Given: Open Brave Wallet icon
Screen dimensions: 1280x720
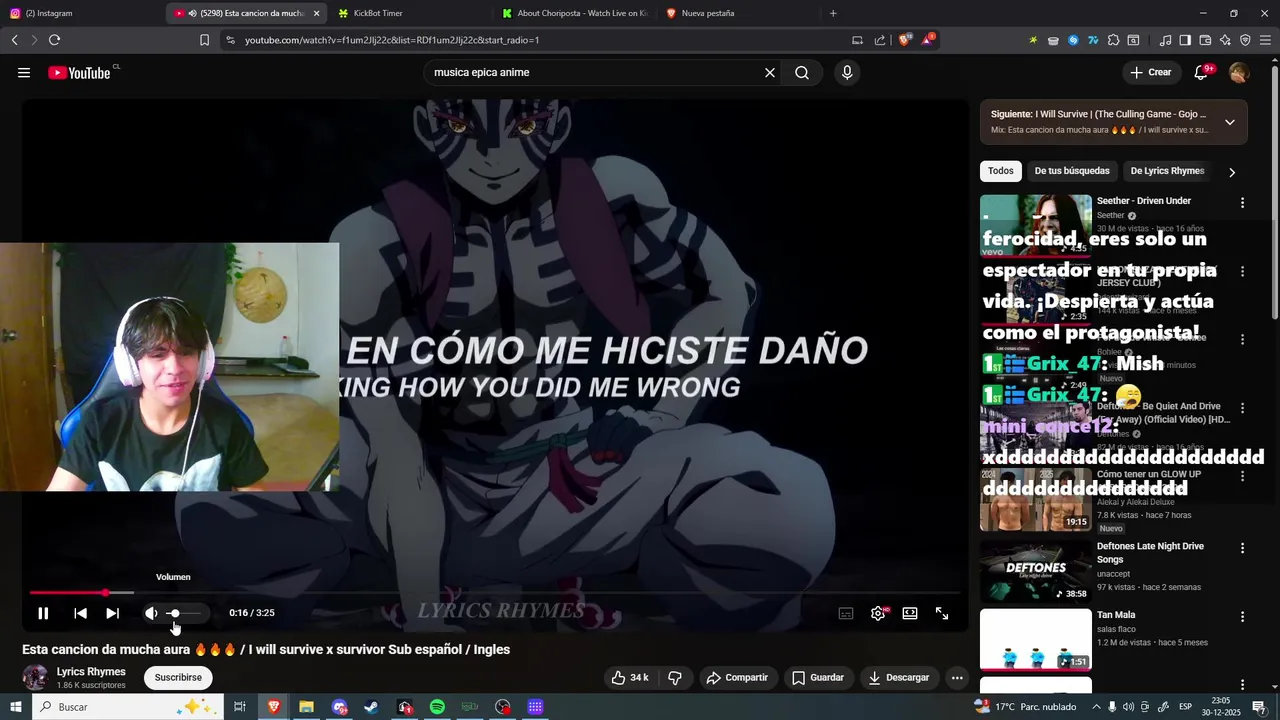Looking at the screenshot, I should 1205,40.
